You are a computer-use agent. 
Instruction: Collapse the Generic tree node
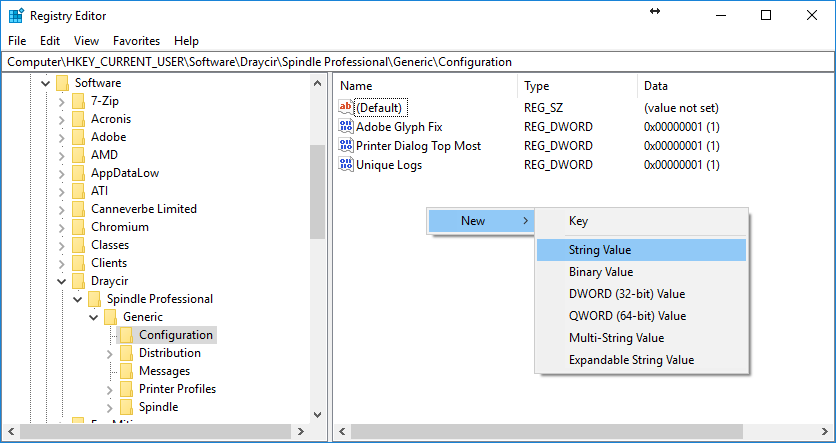(x=94, y=318)
